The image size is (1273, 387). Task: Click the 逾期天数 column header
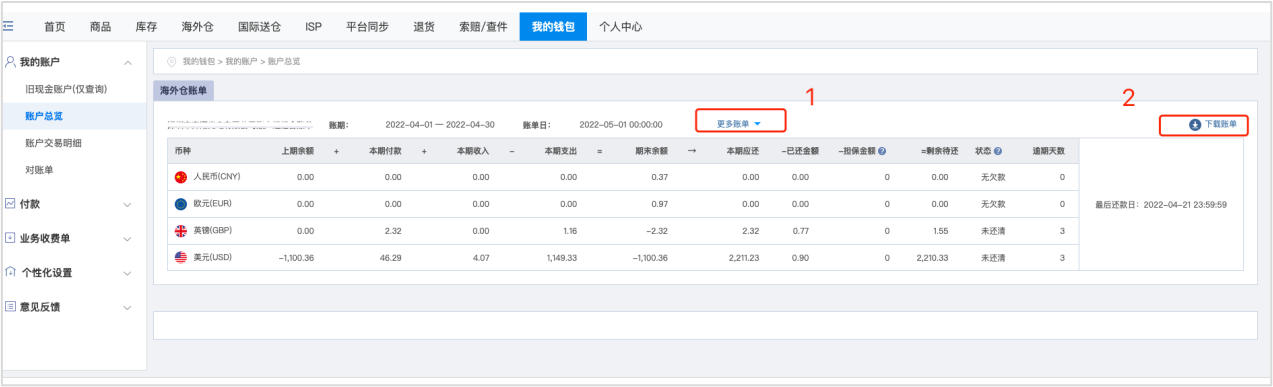click(x=1048, y=151)
